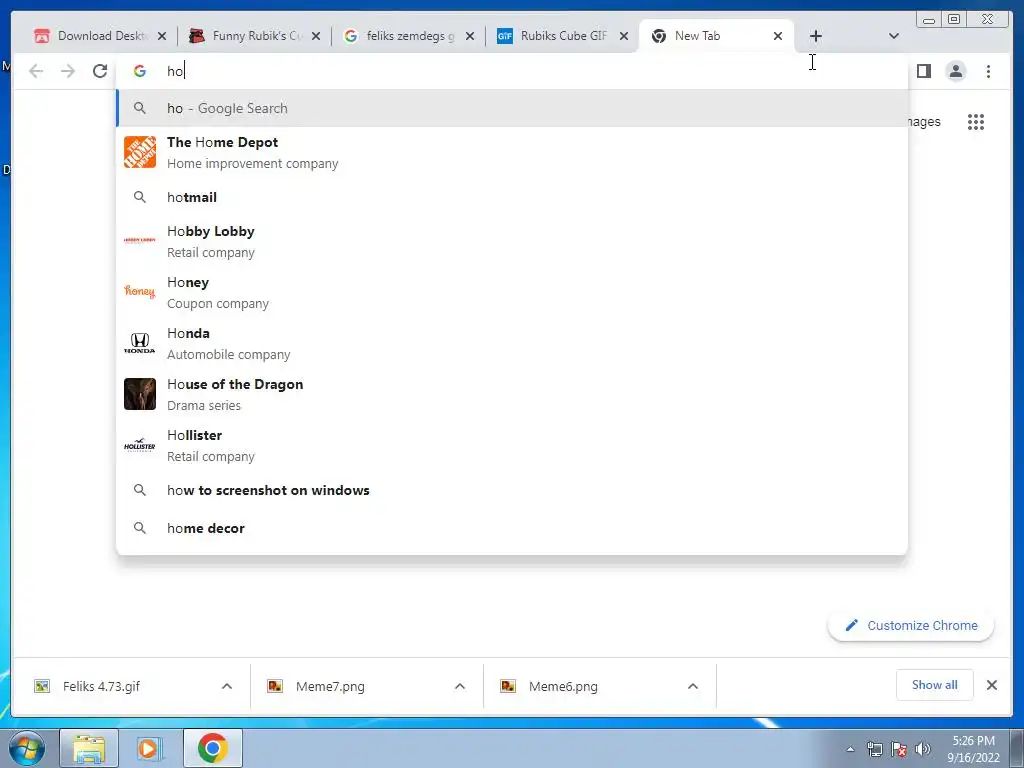
Task: Click the Hobby Lobby logo suggestion
Action: pos(140,241)
